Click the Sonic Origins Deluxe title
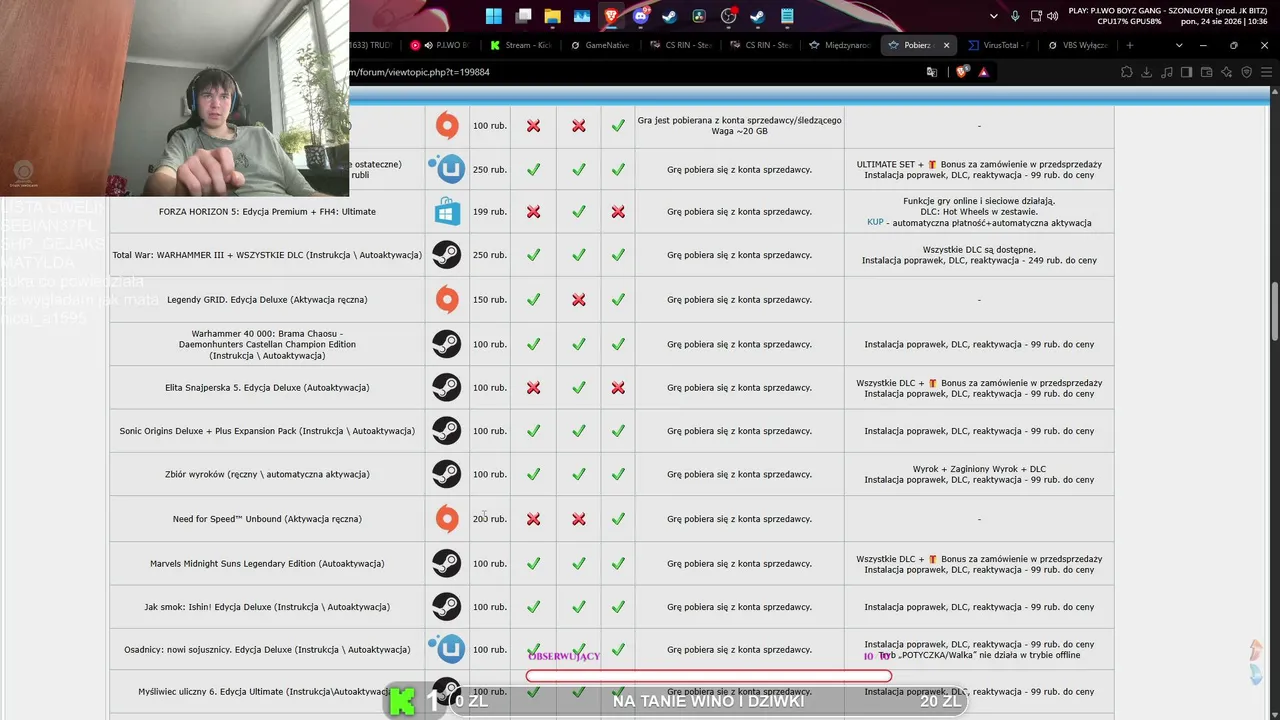Screen dimensions: 1280x720 (267, 431)
